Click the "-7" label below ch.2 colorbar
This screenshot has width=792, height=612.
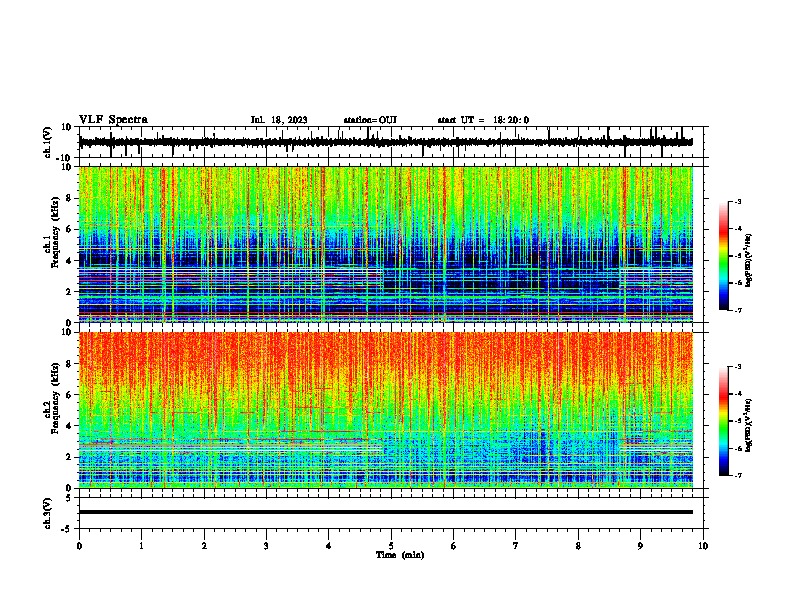pyautogui.click(x=738, y=475)
